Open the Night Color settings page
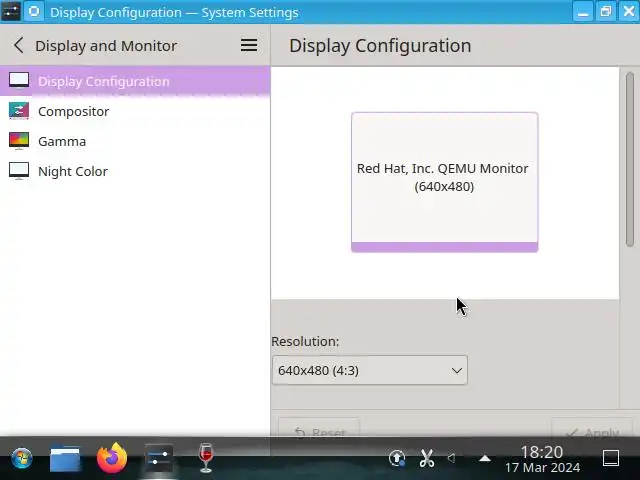640x480 pixels. [x=135, y=171]
